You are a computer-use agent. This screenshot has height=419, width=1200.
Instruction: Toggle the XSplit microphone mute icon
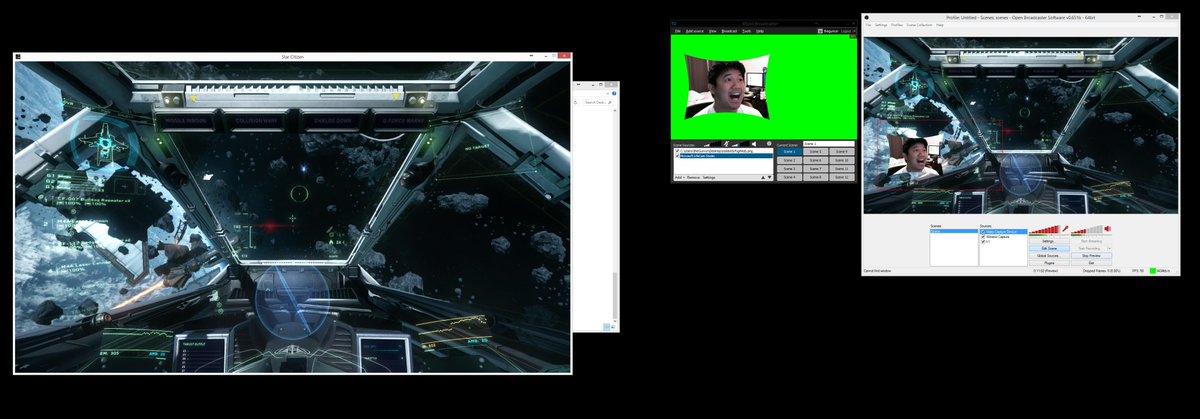pos(726,144)
